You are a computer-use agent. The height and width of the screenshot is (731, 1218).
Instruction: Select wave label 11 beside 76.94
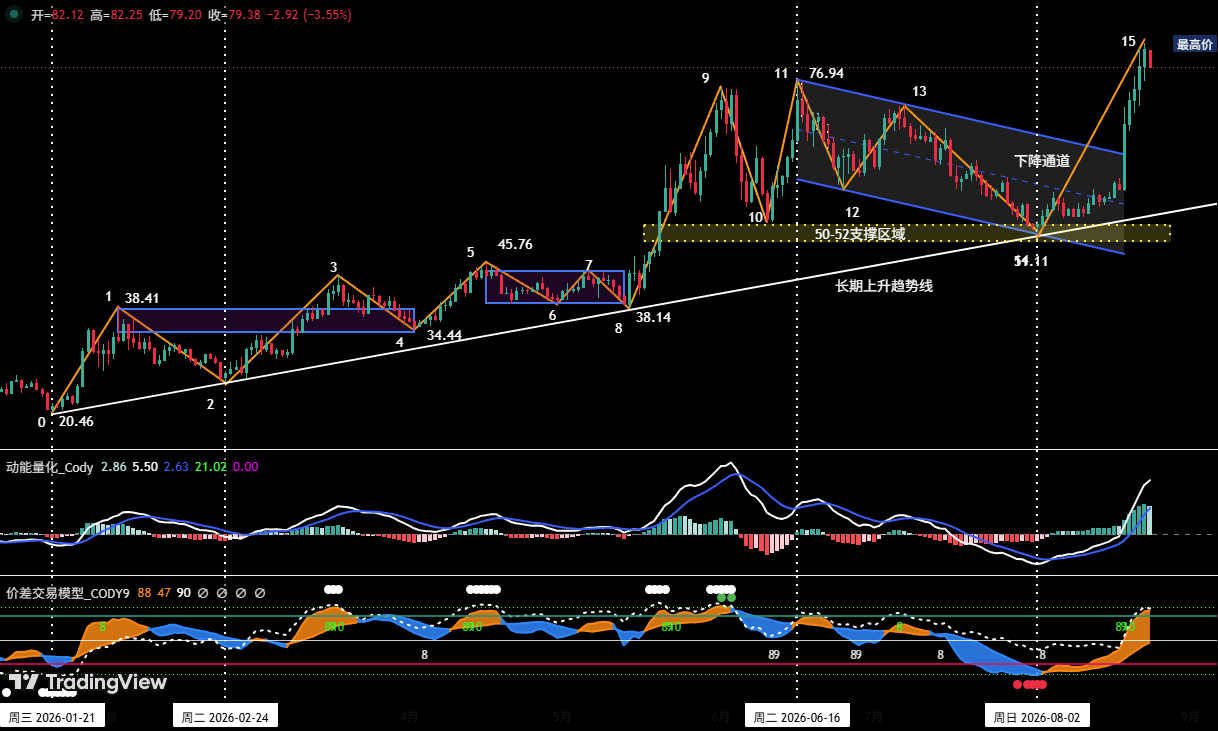tap(781, 73)
